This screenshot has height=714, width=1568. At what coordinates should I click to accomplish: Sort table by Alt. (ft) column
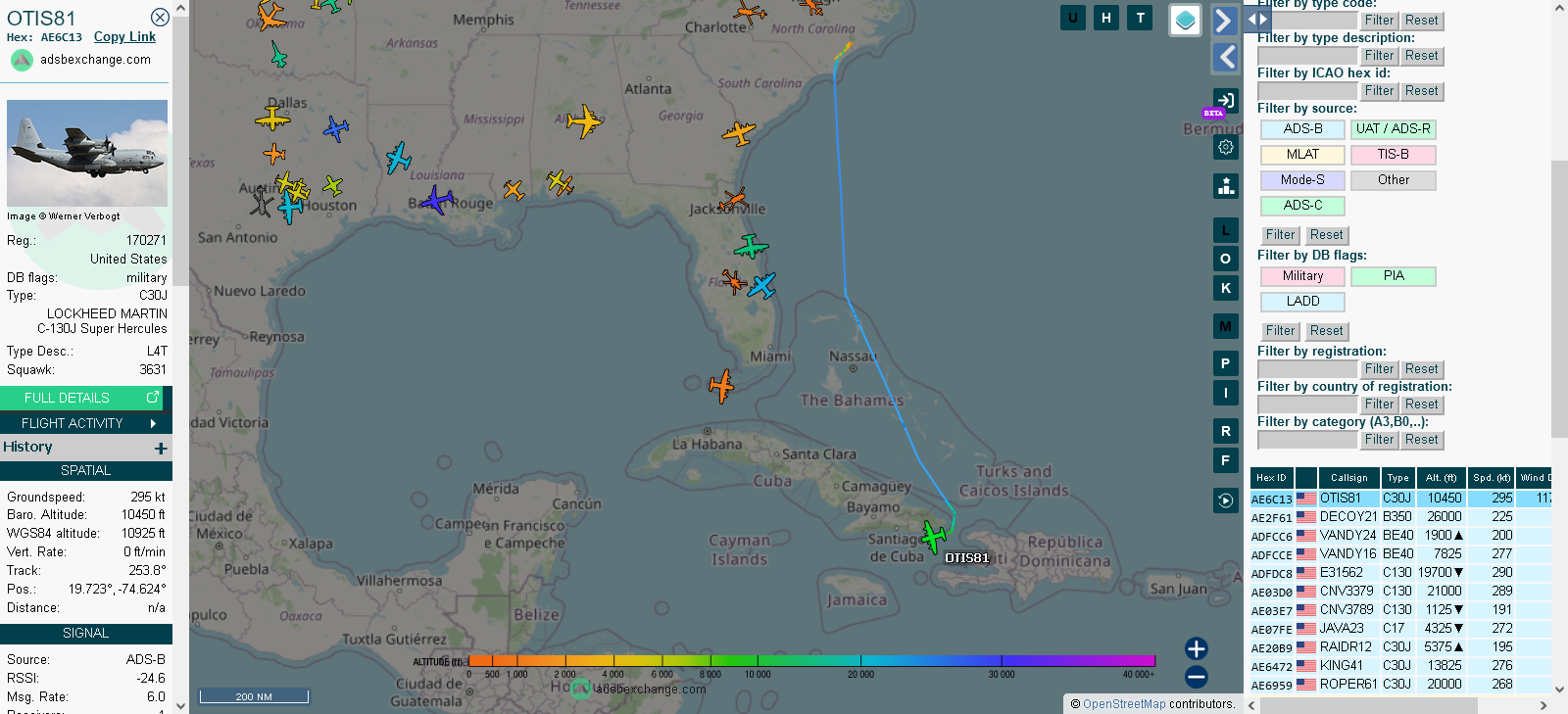1442,478
